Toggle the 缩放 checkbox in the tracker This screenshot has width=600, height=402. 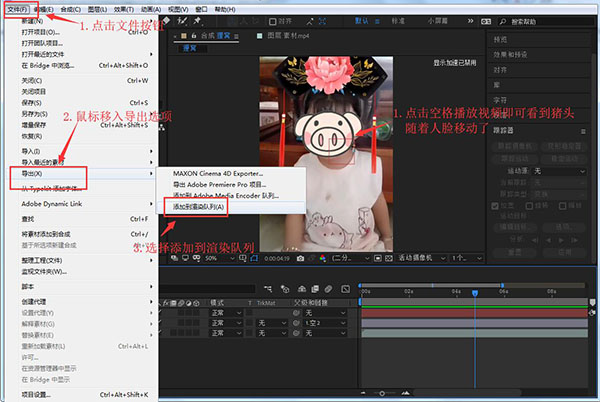[x=562, y=206]
